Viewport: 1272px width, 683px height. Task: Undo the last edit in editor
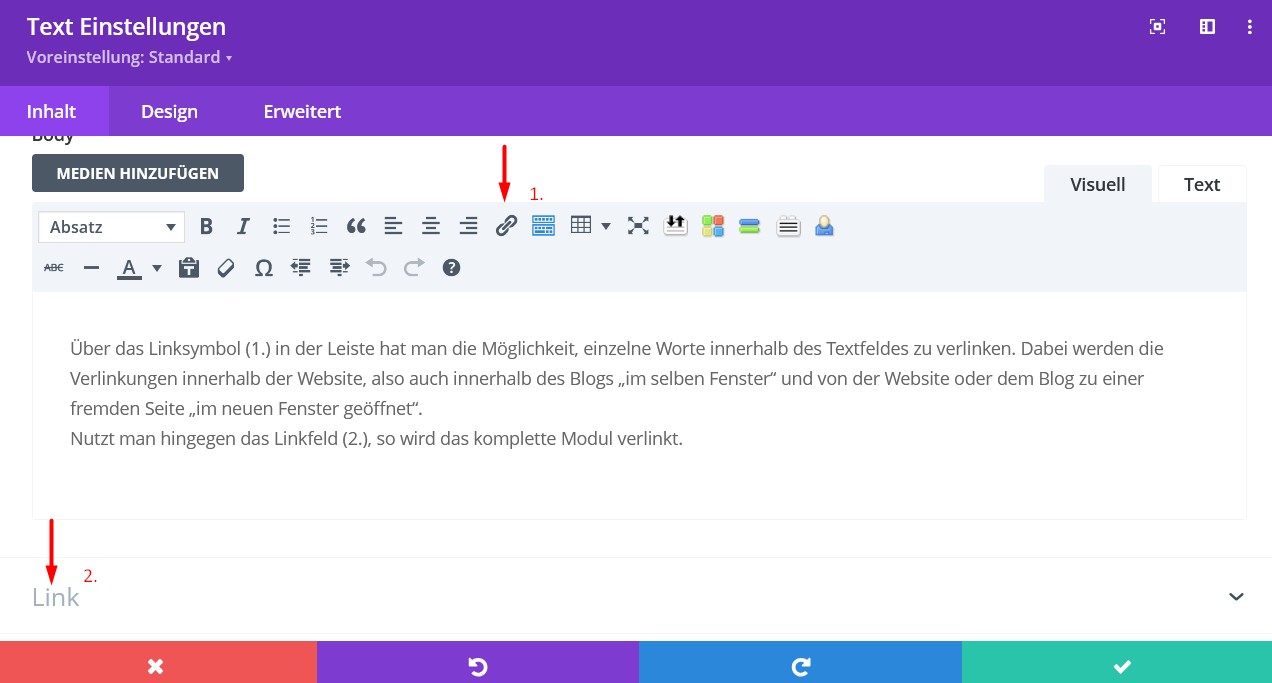376,267
